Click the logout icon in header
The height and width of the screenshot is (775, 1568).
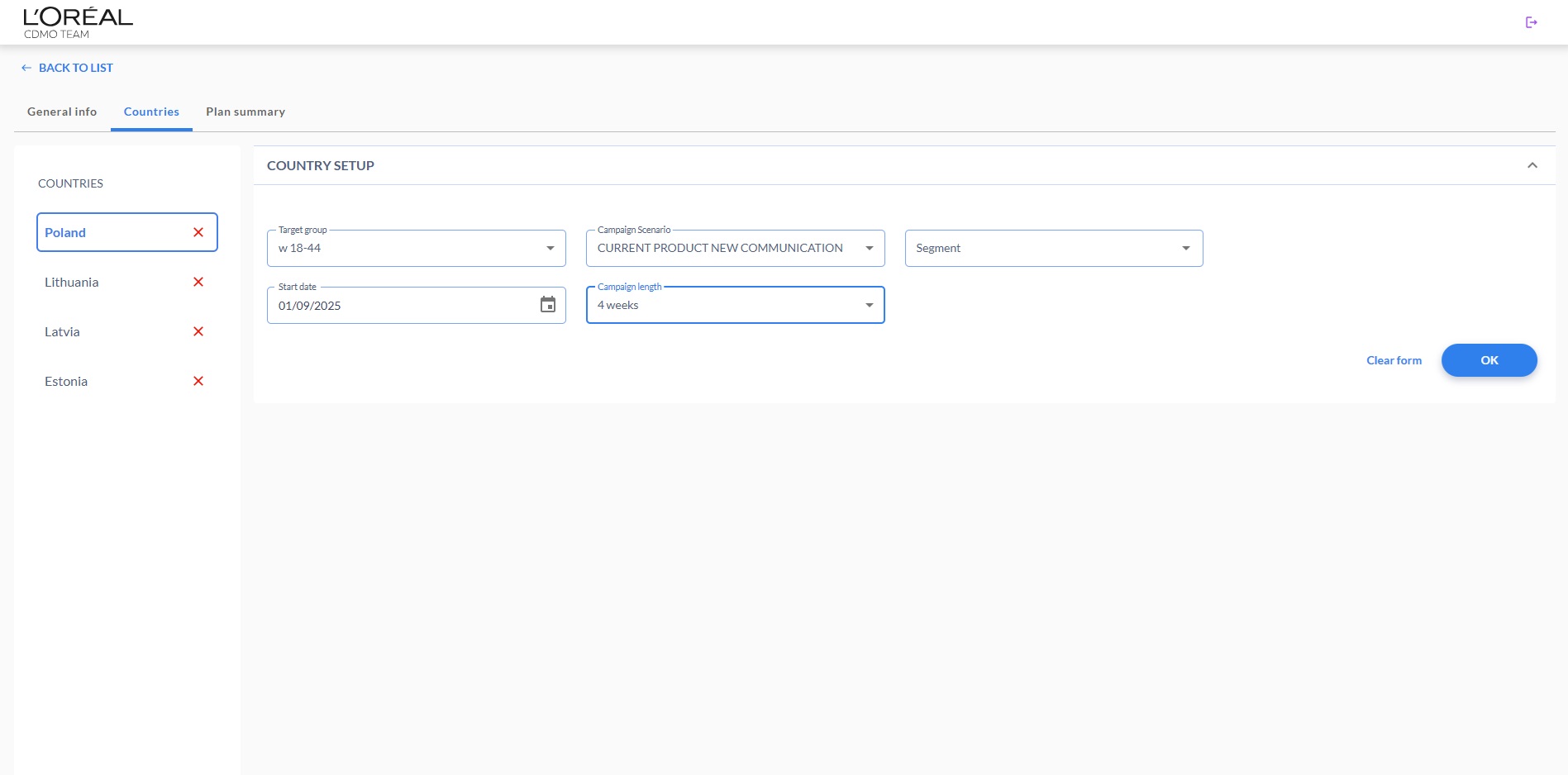pyautogui.click(x=1531, y=22)
